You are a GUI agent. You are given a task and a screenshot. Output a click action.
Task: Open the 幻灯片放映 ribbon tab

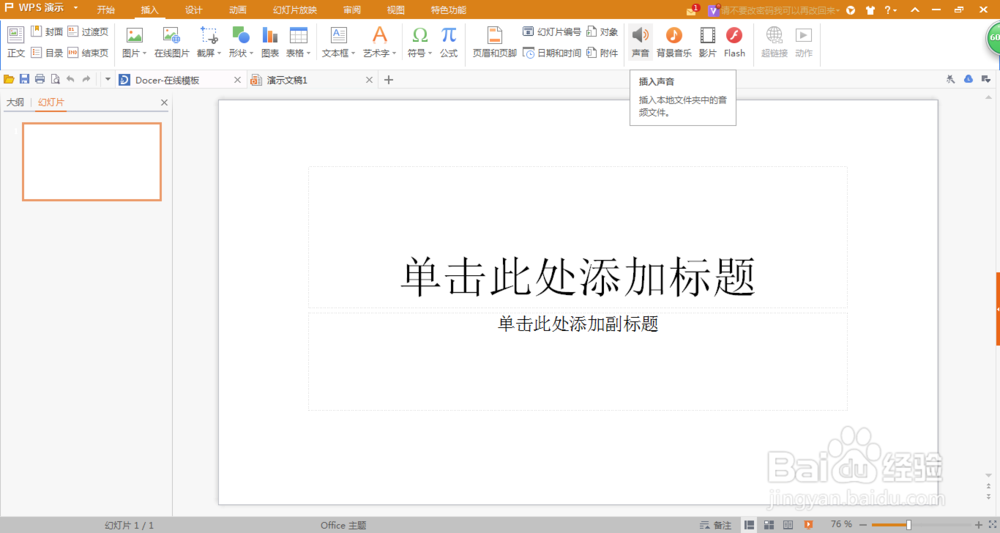(x=295, y=10)
